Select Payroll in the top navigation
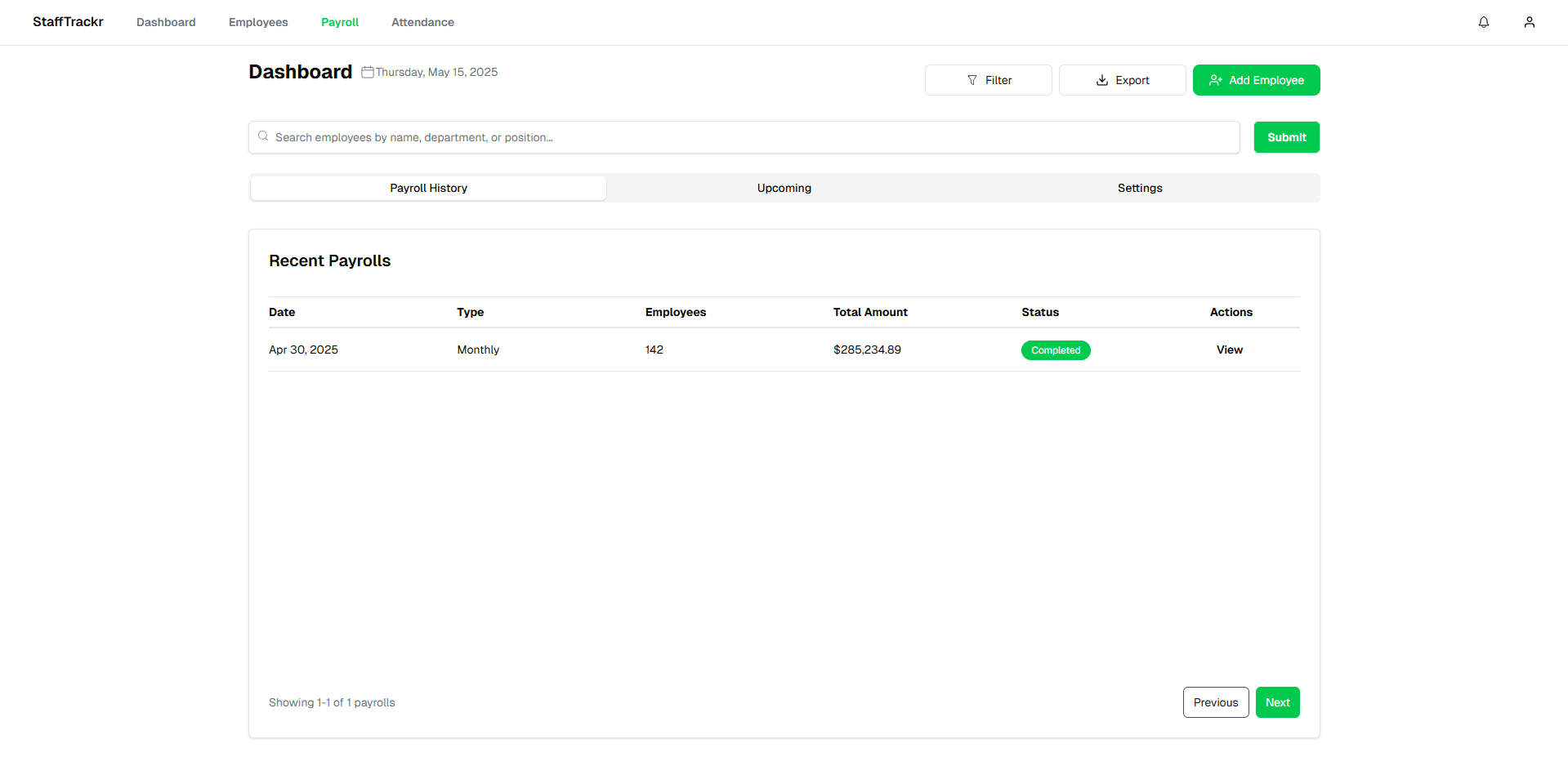 click(340, 22)
